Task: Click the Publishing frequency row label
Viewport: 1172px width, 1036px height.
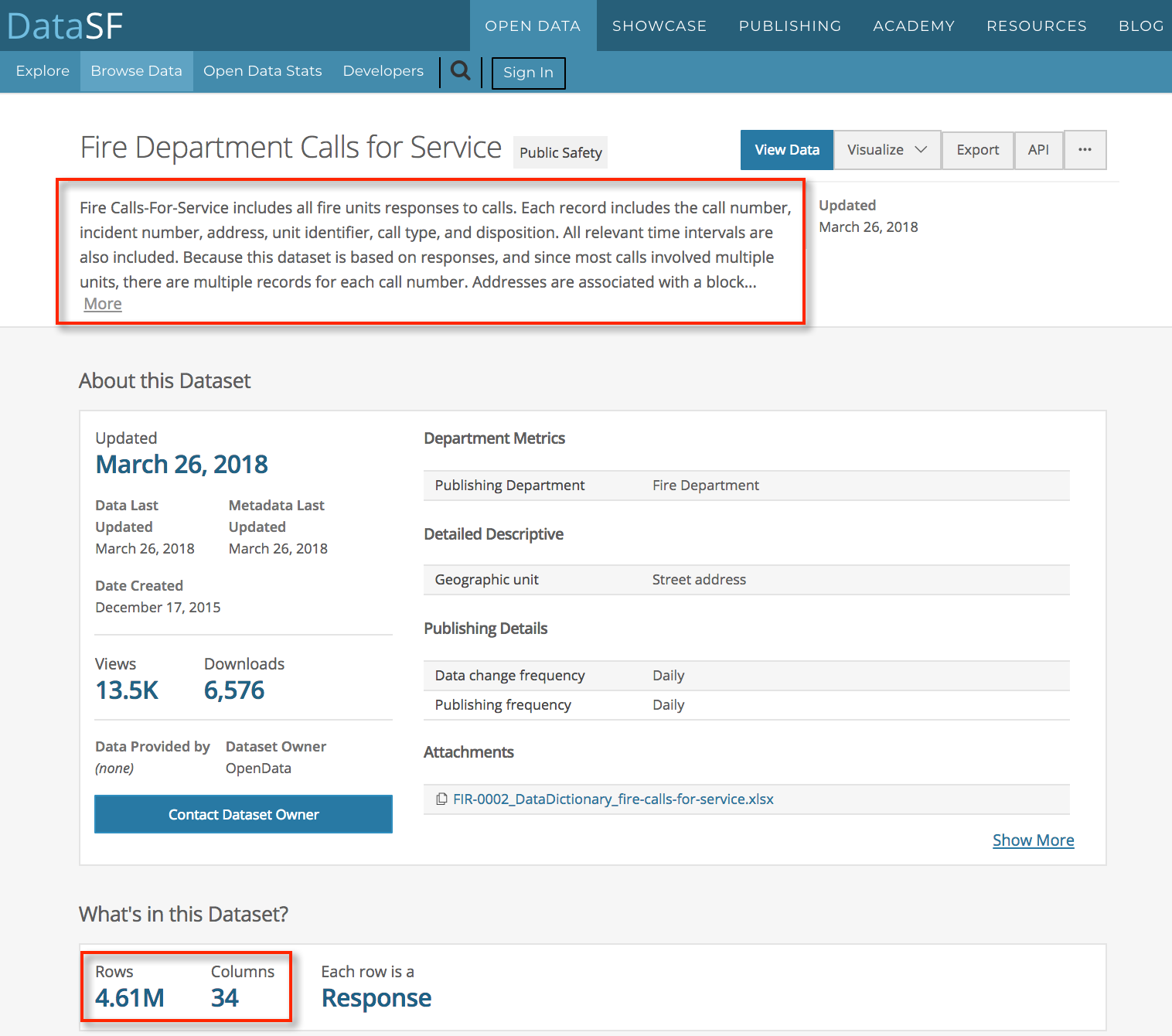Action: 503,704
